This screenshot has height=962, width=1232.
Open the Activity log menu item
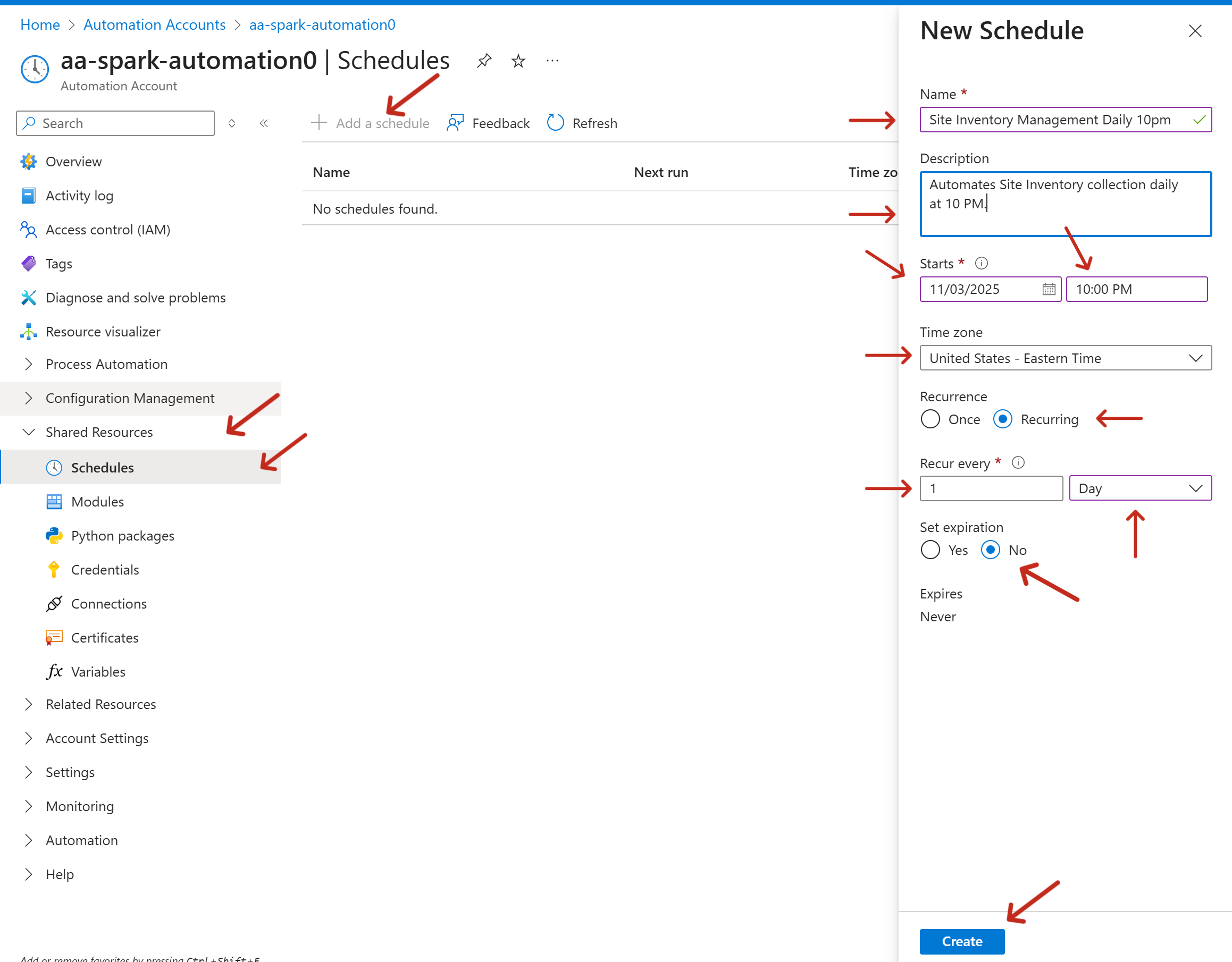79,196
